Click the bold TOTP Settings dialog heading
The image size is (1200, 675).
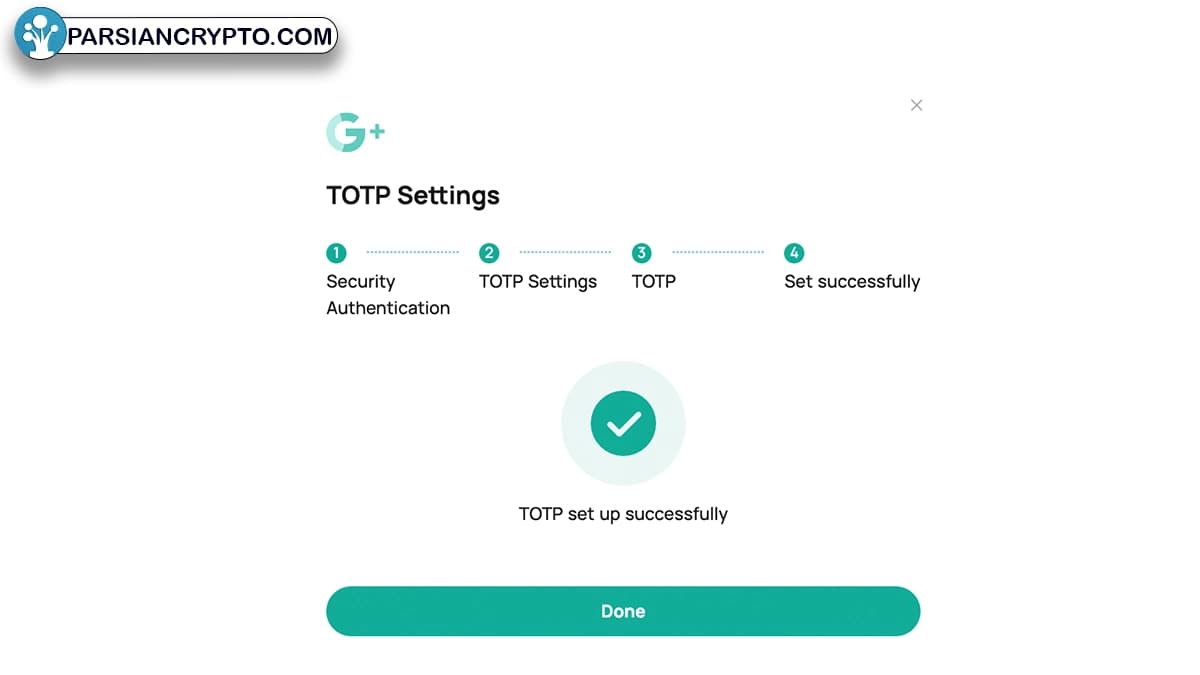(412, 195)
